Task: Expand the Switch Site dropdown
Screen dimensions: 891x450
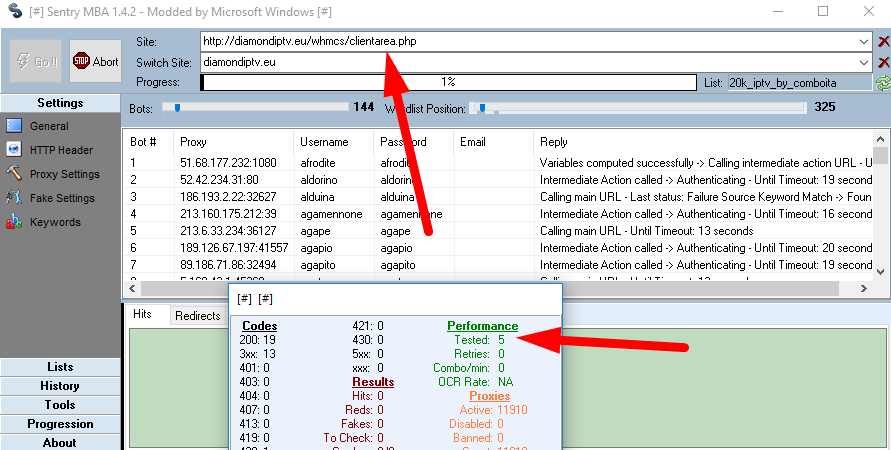Action: tap(864, 62)
